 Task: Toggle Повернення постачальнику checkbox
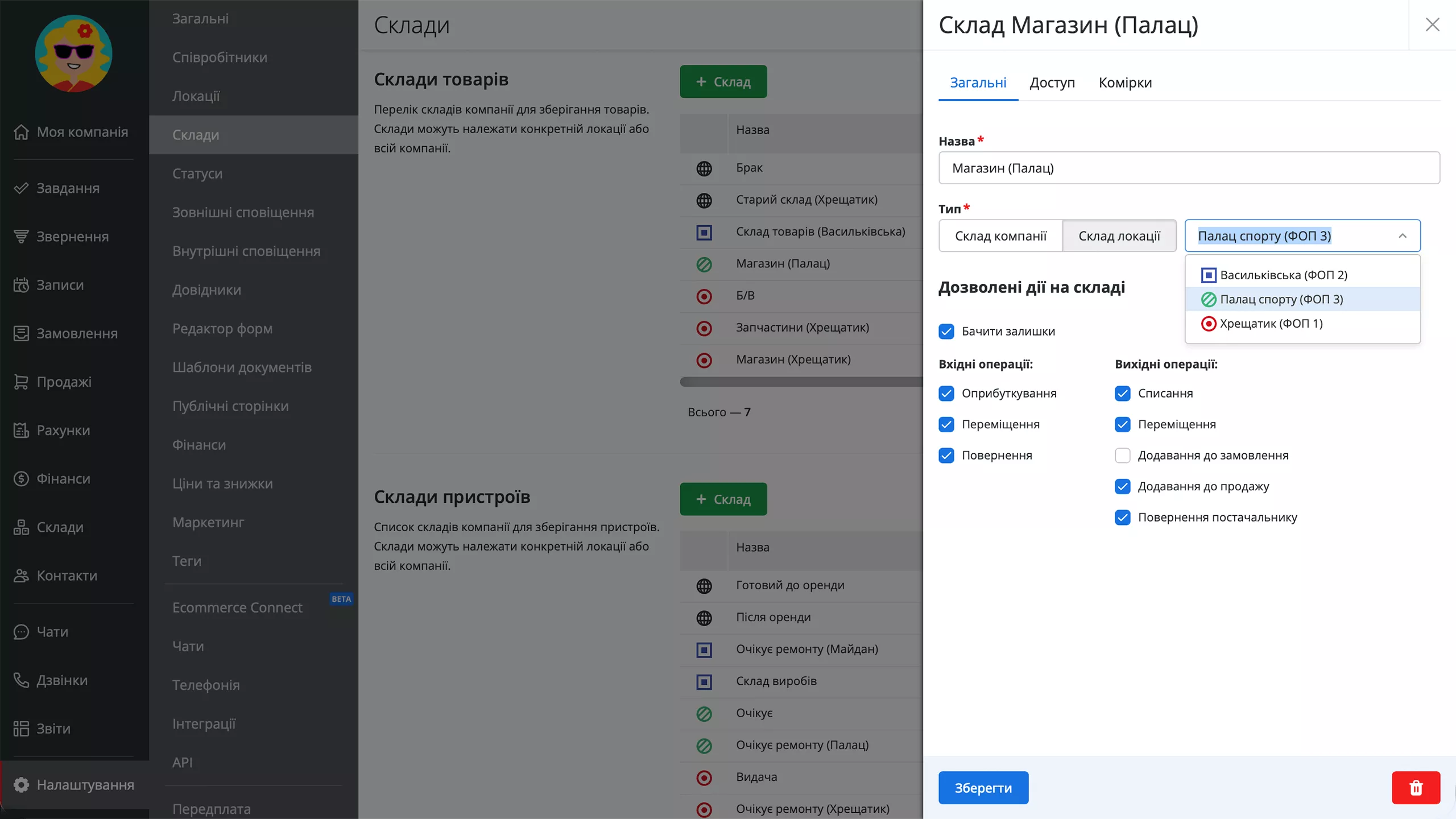(x=1123, y=518)
